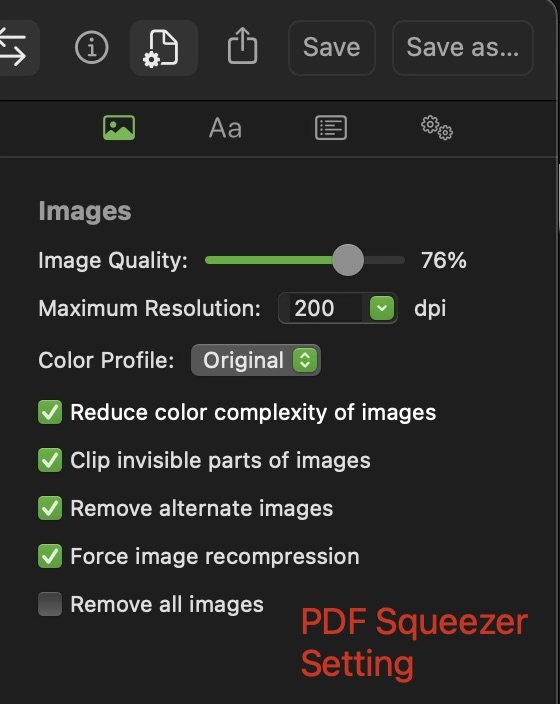The image size is (560, 704).
Task: Open the Color Profile Original dropdown
Action: pyautogui.click(x=256, y=360)
